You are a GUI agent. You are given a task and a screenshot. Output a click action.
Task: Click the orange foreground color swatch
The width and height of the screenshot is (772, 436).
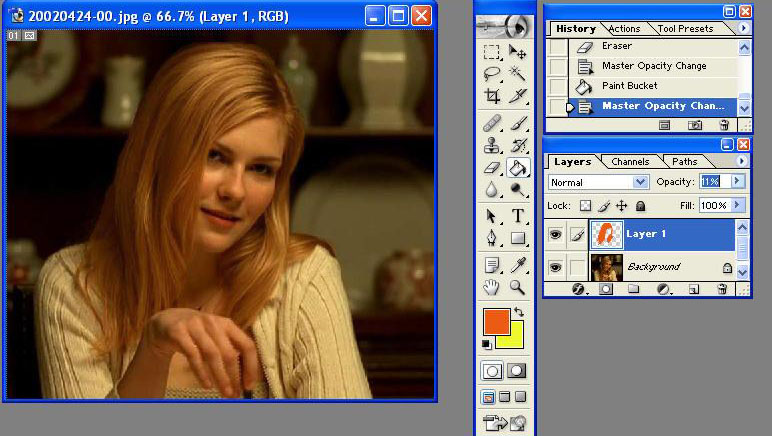click(x=496, y=322)
